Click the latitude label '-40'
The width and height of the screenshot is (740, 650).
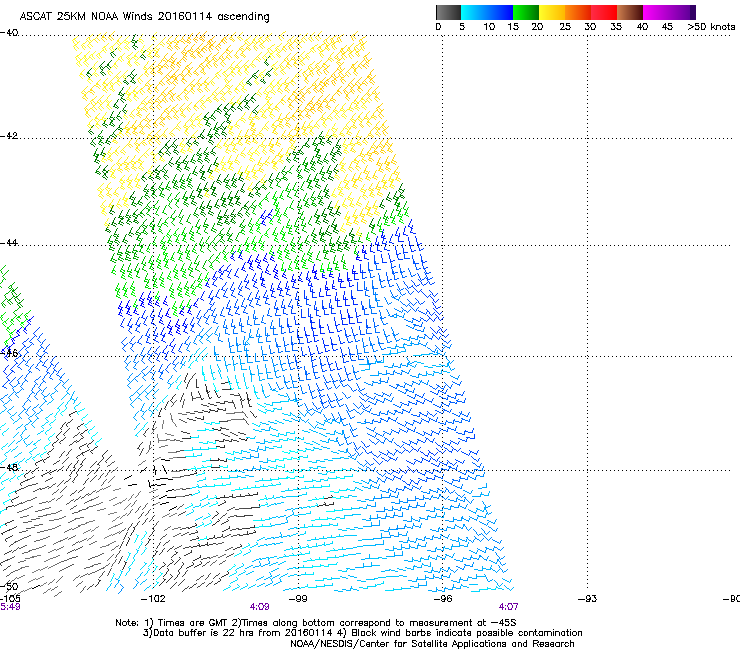click(x=9, y=33)
